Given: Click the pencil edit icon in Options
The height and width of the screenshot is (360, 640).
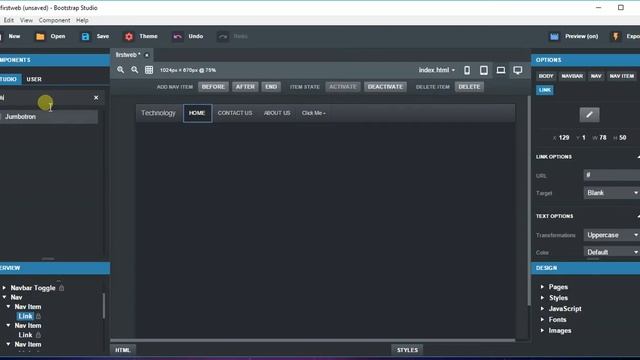Looking at the screenshot, I should click(x=589, y=115).
